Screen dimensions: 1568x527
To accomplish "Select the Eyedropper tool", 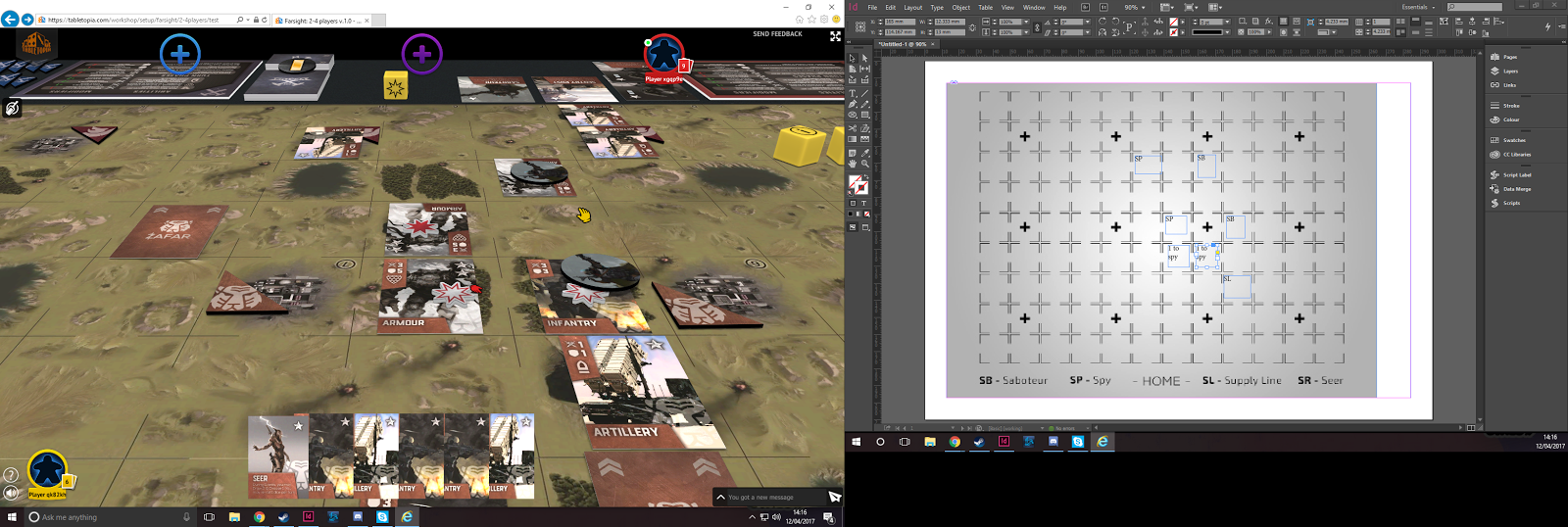I will click(865, 152).
